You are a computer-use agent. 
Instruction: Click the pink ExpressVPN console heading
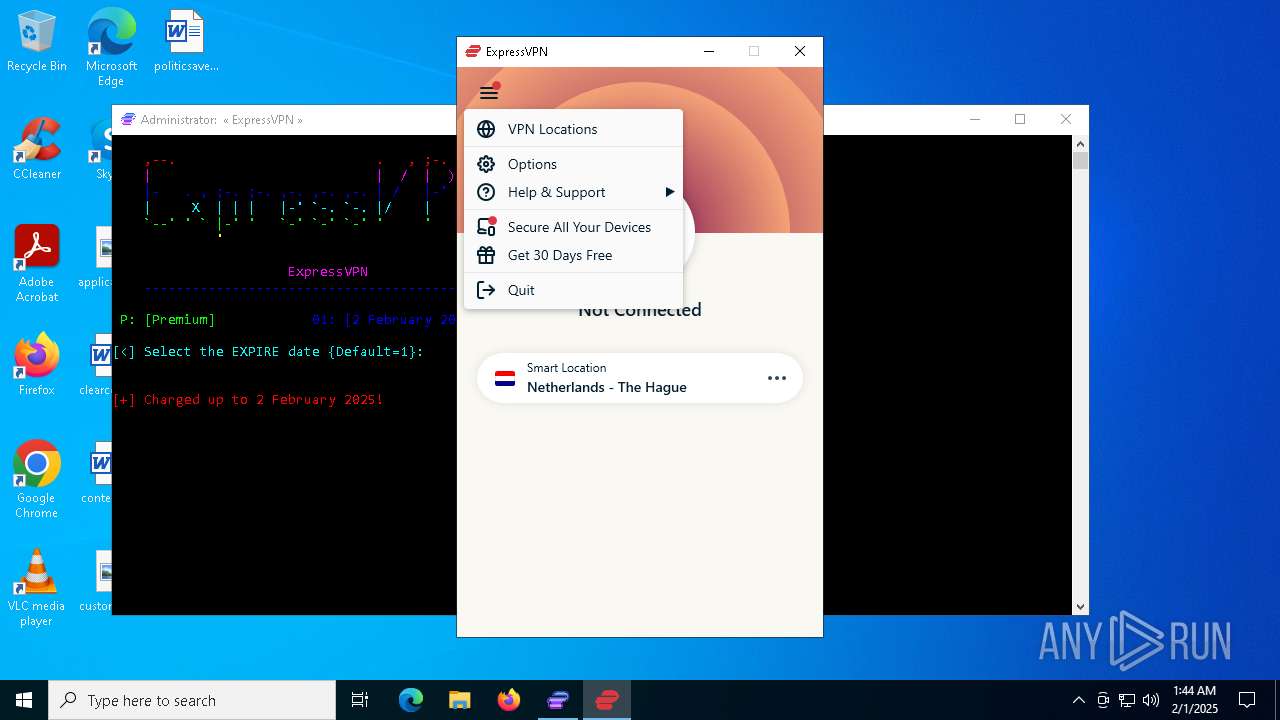click(328, 271)
